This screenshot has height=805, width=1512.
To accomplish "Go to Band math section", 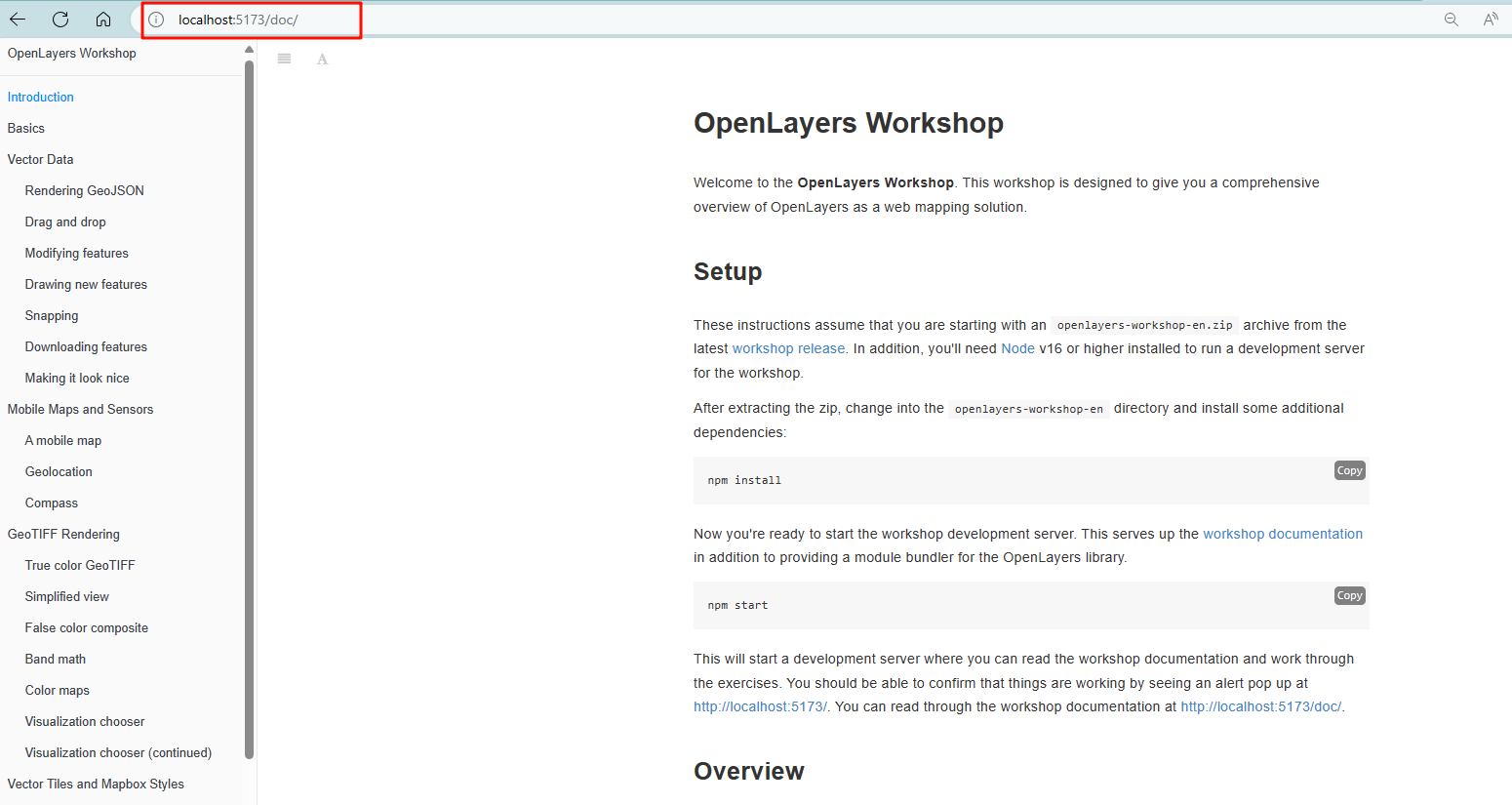I will pyautogui.click(x=56, y=659).
